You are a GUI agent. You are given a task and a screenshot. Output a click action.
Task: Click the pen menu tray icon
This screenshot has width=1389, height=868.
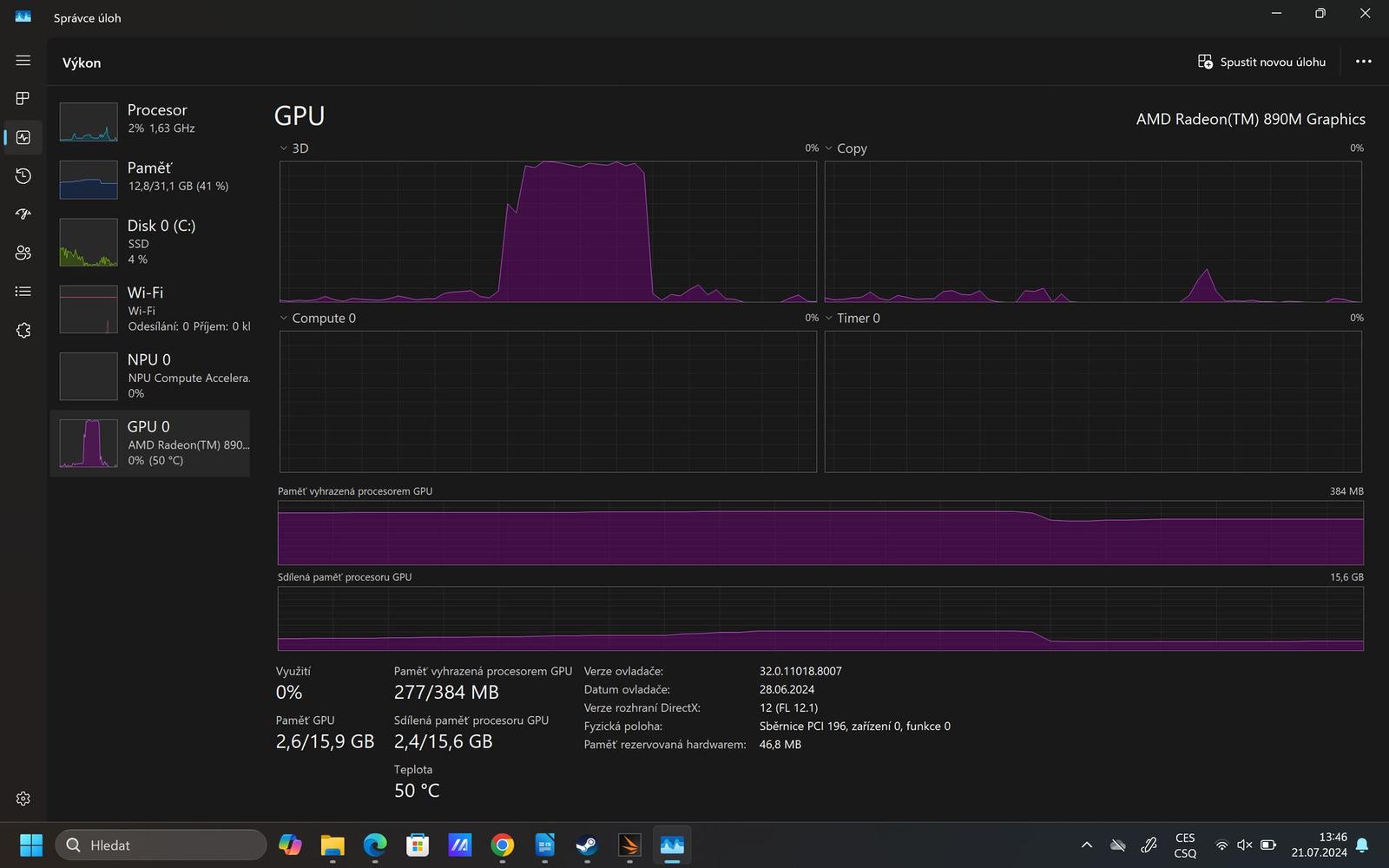tap(1149, 845)
